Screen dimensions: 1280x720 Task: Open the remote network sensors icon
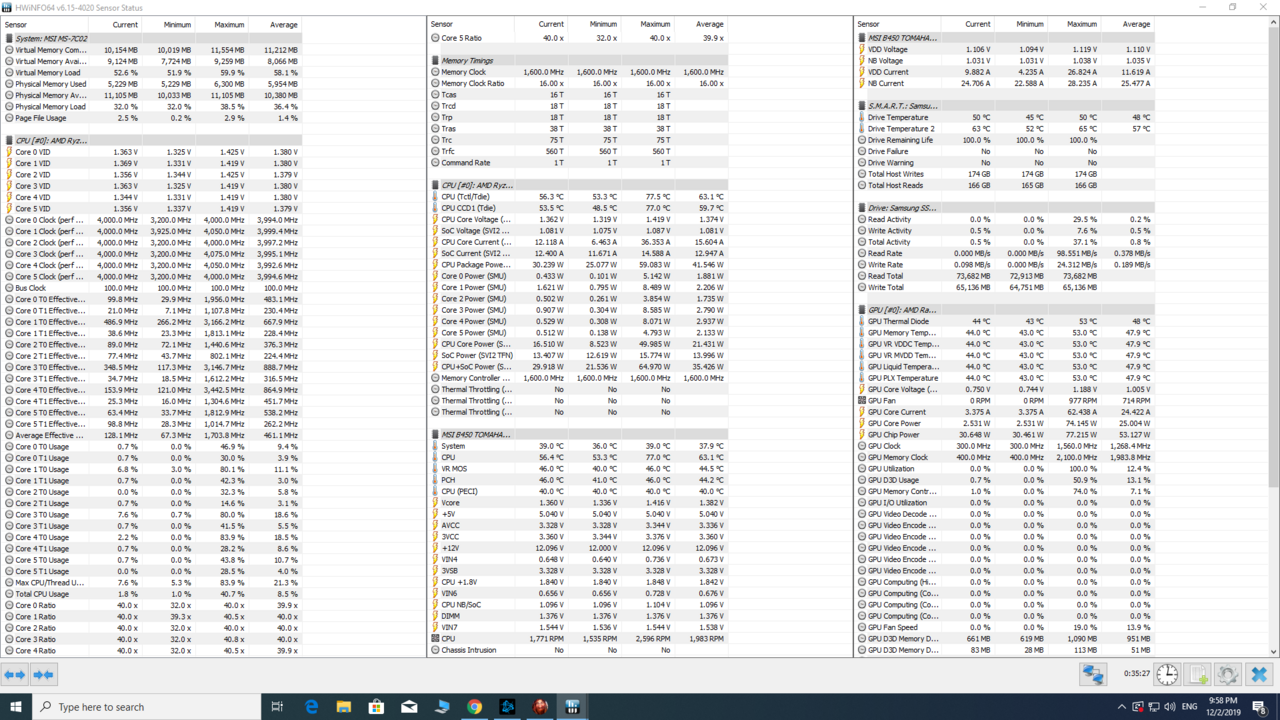(x=1093, y=675)
